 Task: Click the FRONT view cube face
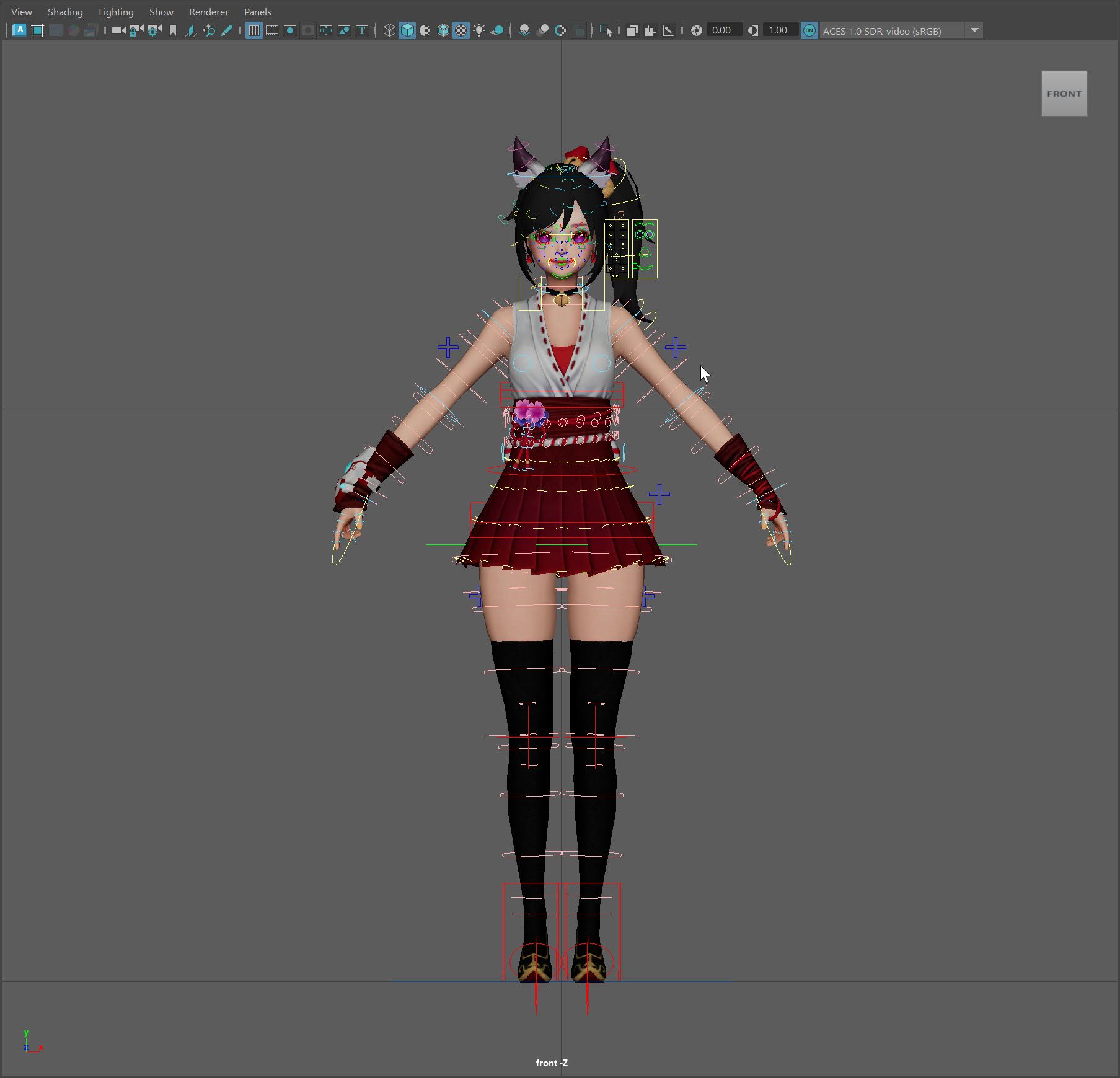tap(1064, 94)
